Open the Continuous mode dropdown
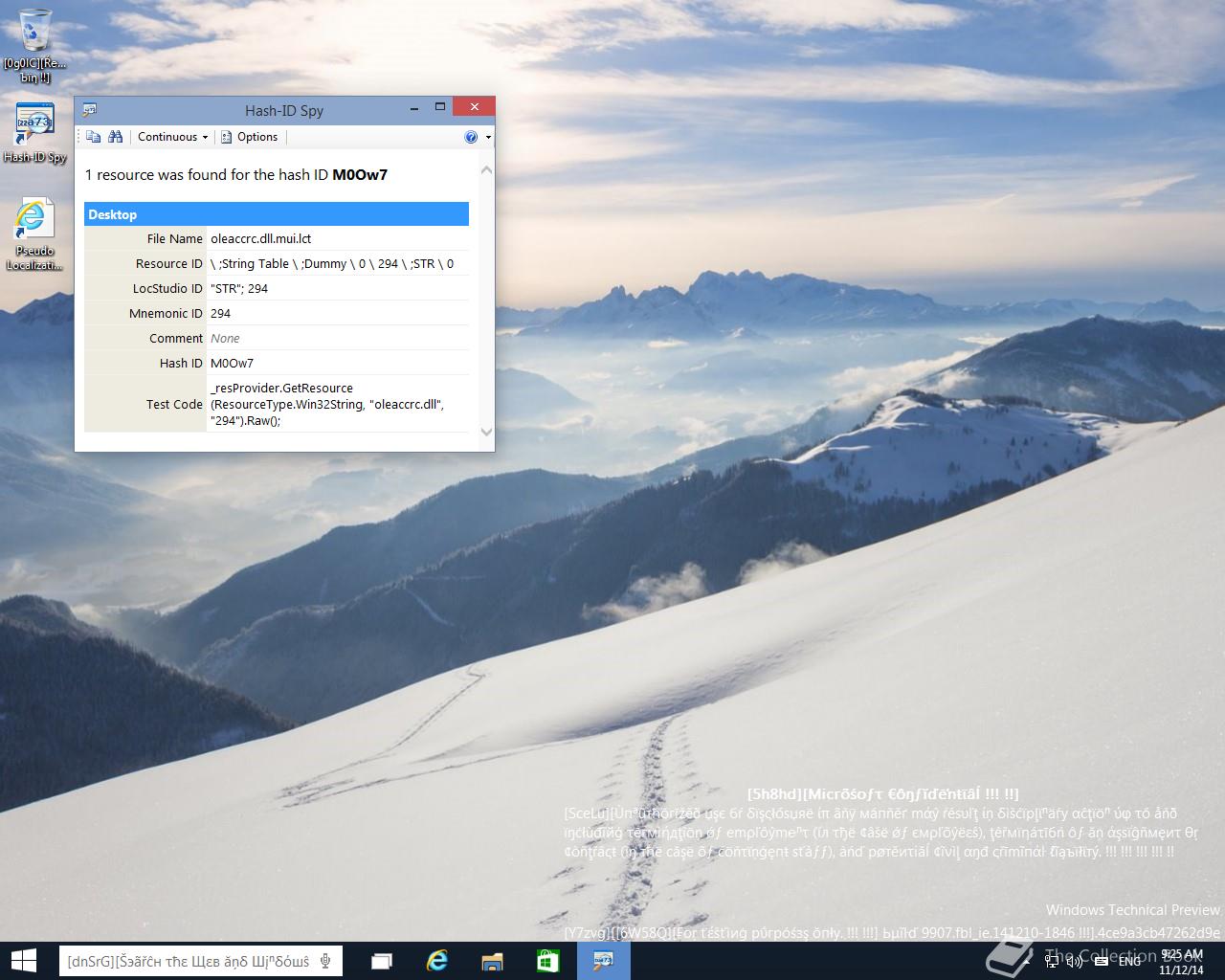 tap(172, 137)
